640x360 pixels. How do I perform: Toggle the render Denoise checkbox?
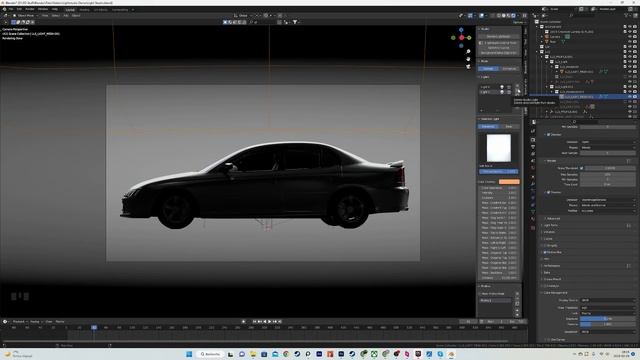[549, 192]
